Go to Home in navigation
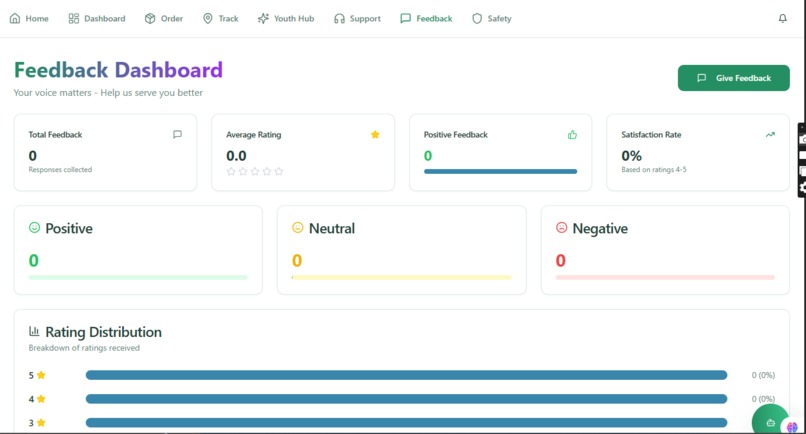The height and width of the screenshot is (434, 806). click(x=29, y=19)
